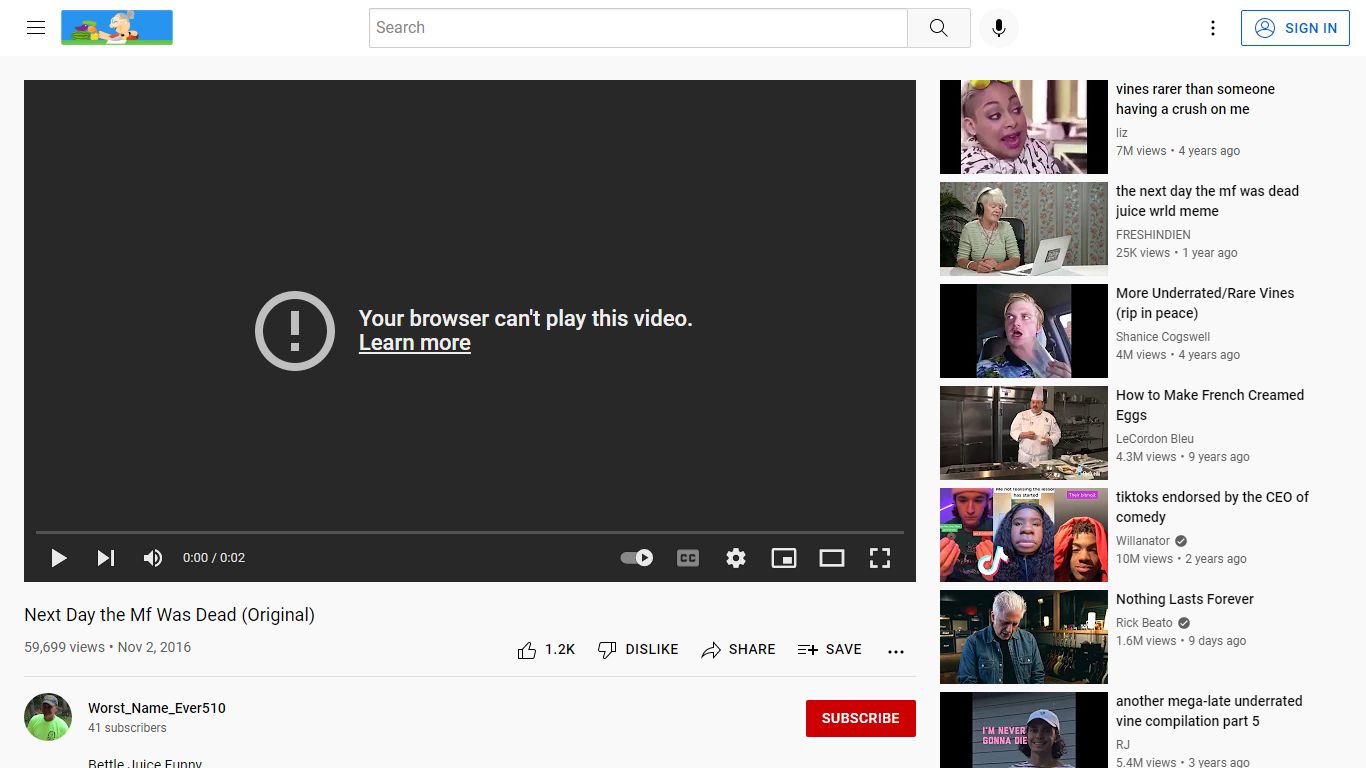Click channel name Willanator

pos(1143,541)
